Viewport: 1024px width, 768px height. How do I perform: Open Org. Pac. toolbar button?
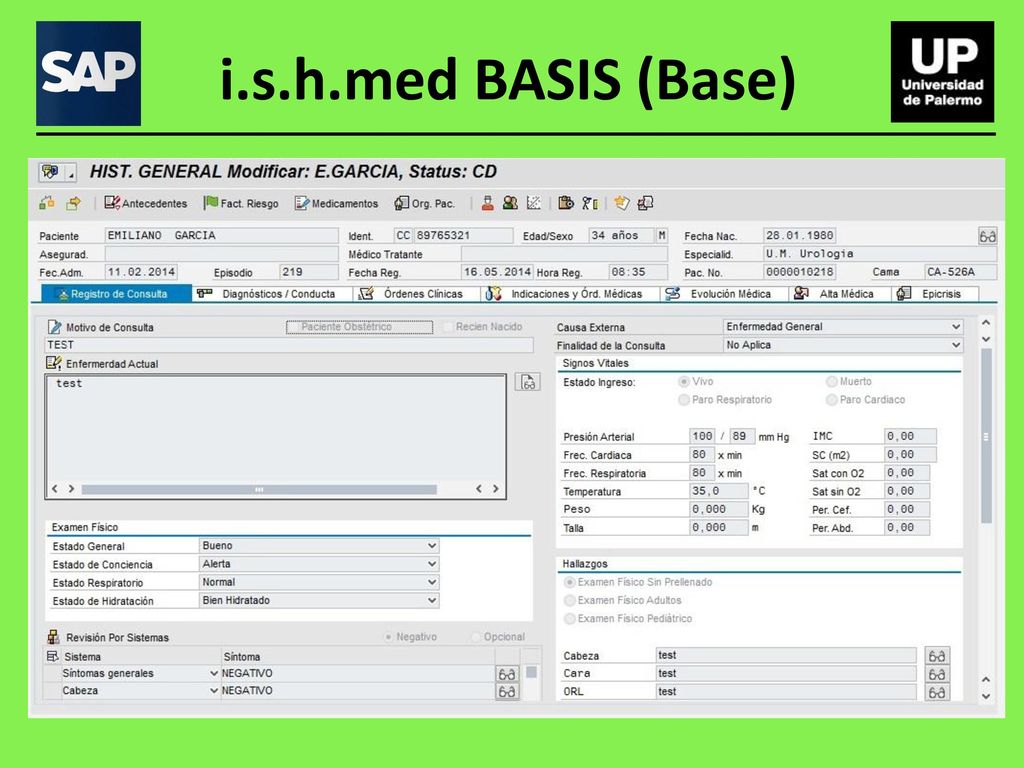click(x=424, y=203)
